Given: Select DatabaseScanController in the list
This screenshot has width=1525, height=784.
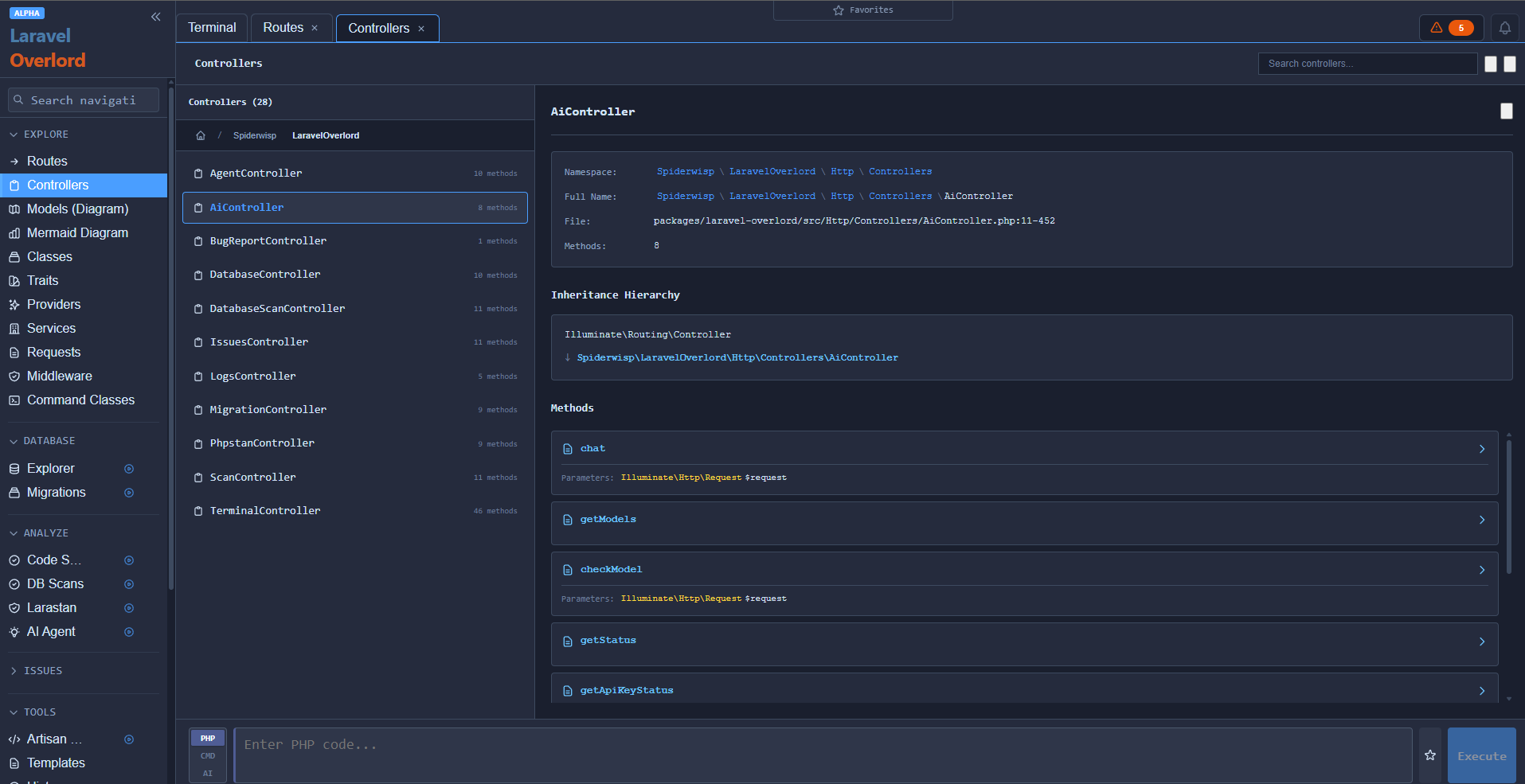Looking at the screenshot, I should [x=355, y=309].
